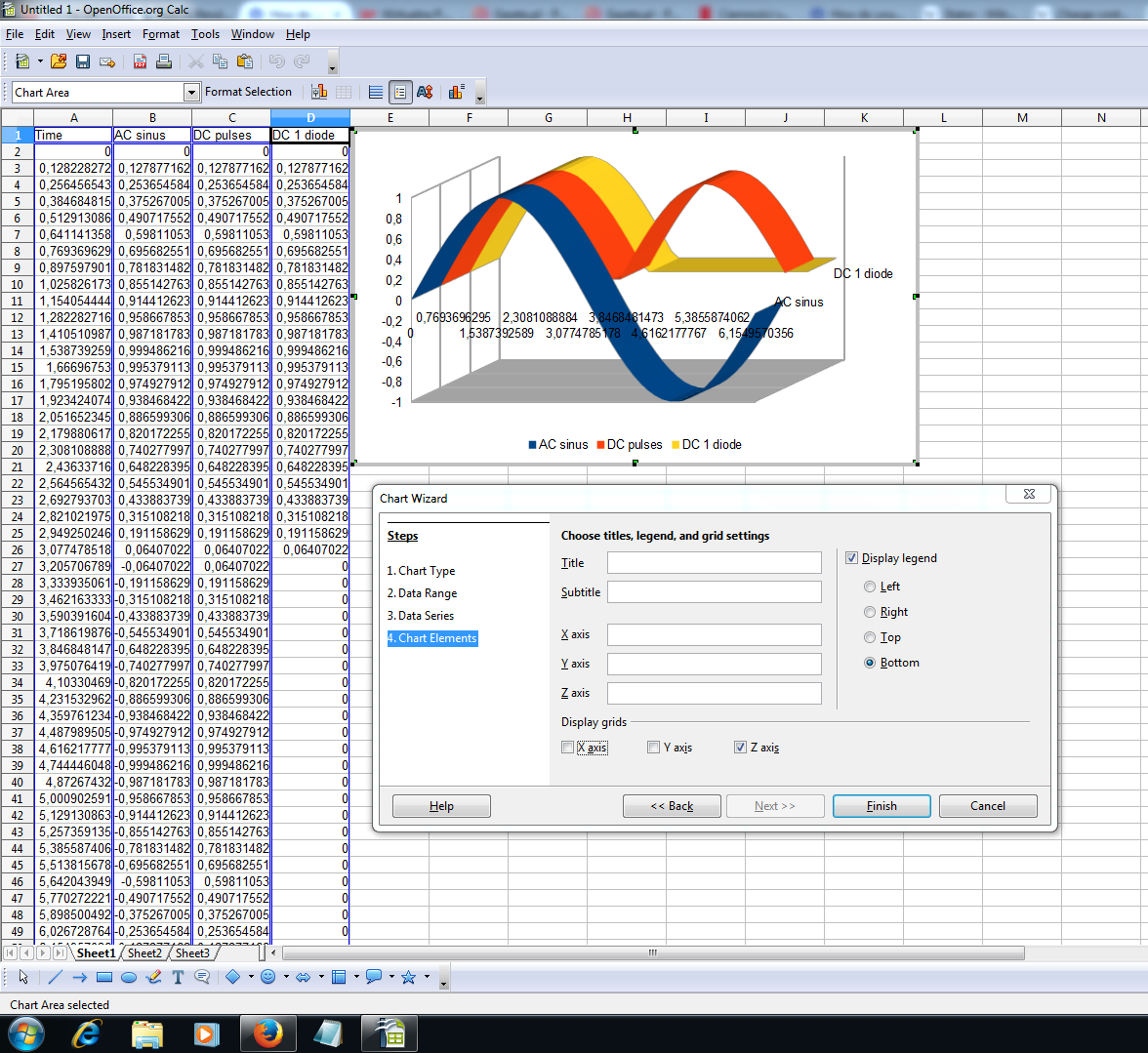Uncheck the Display legend checkbox
Viewport: 1148px width, 1053px height.
click(851, 558)
